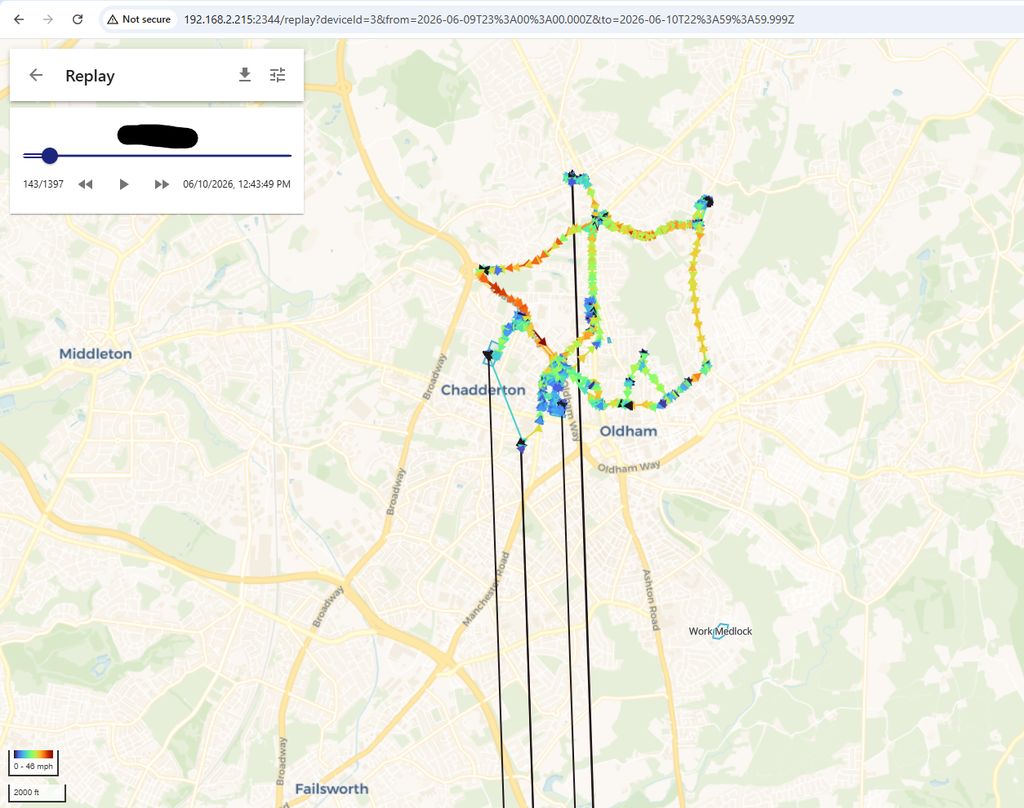Click the Not secure warning badge
Image resolution: width=1024 pixels, height=808 pixels.
click(139, 20)
